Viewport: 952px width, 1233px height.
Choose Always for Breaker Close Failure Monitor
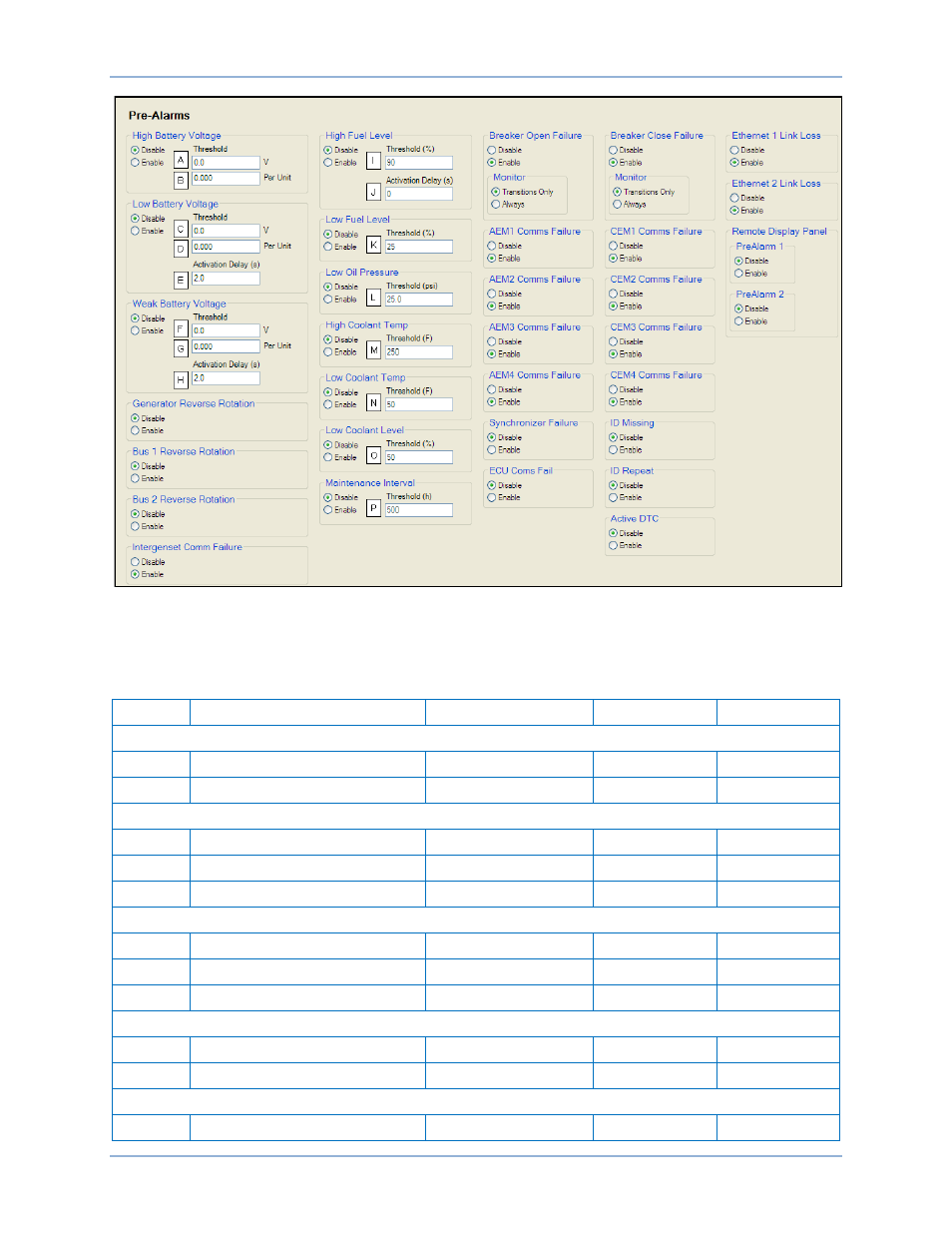tap(617, 205)
